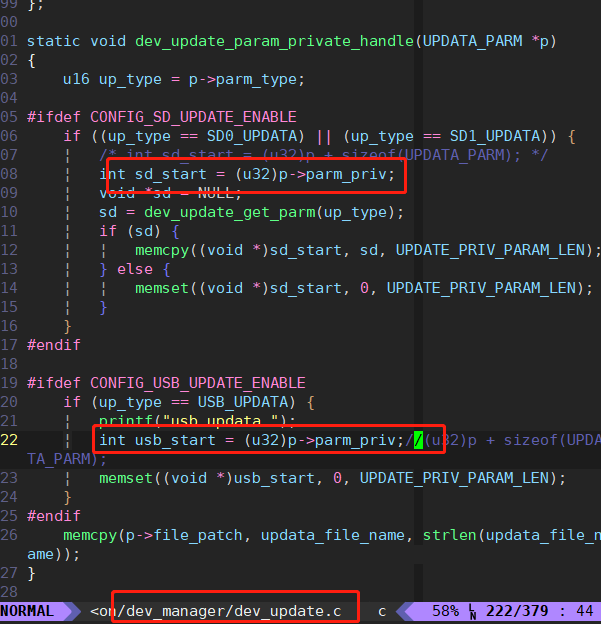
Task: Click memcpy call on line 12
Action: click(x=162, y=251)
